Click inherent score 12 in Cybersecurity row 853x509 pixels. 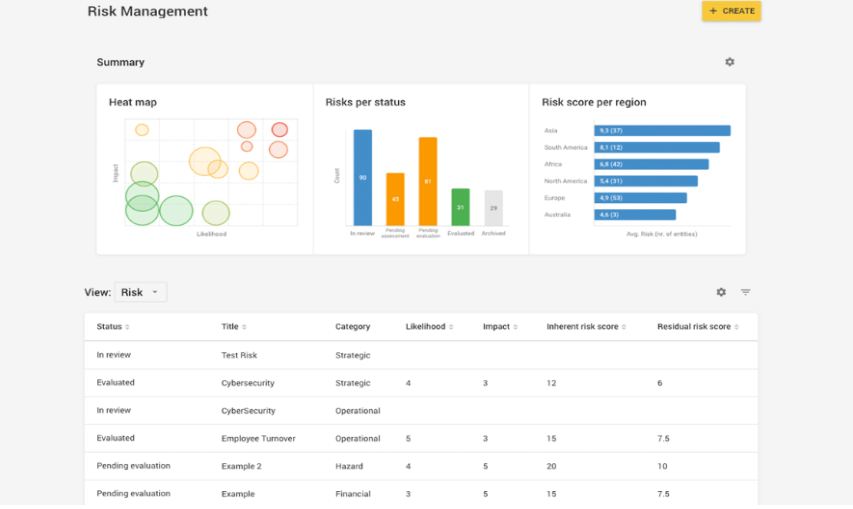click(551, 383)
